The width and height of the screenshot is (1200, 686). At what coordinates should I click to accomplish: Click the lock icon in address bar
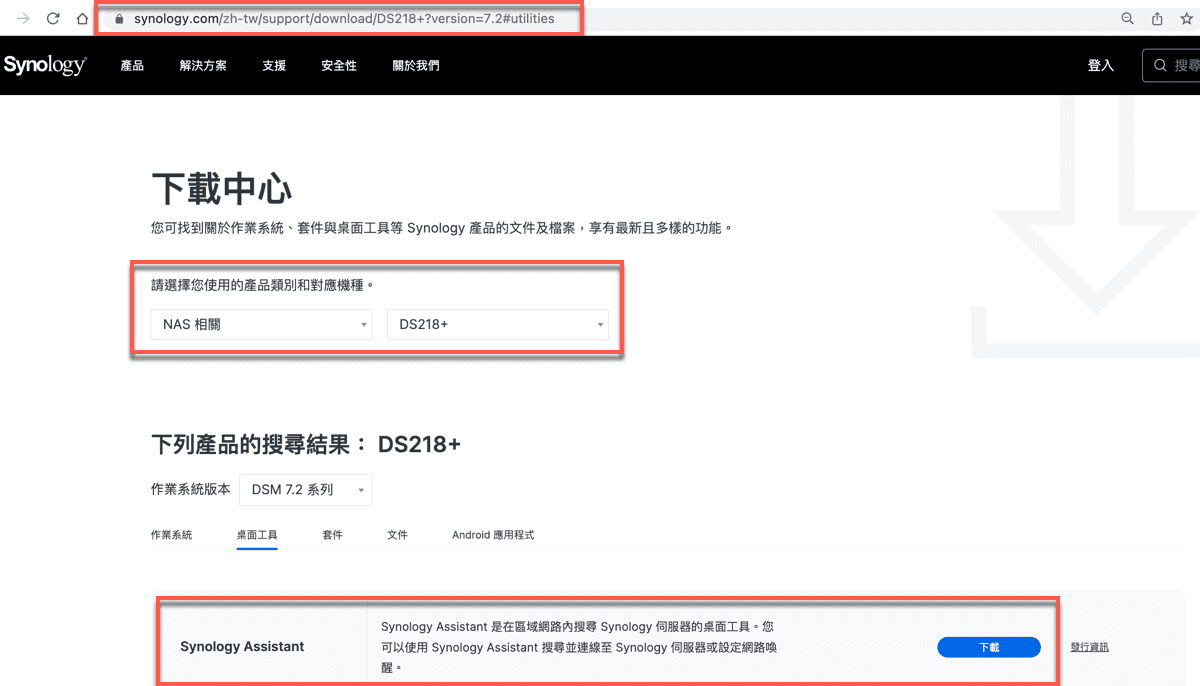pos(120,19)
